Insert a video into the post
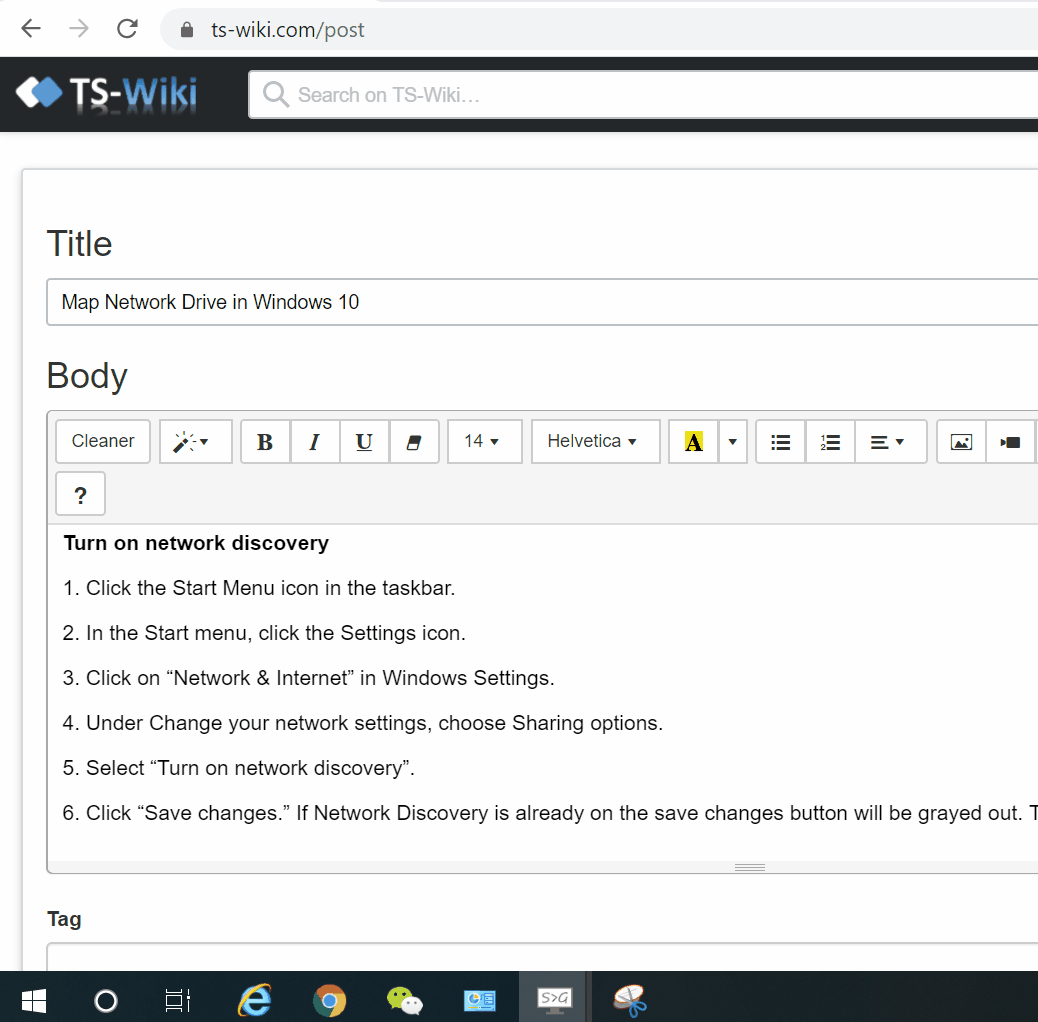This screenshot has width=1038, height=1022. tap(1010, 442)
